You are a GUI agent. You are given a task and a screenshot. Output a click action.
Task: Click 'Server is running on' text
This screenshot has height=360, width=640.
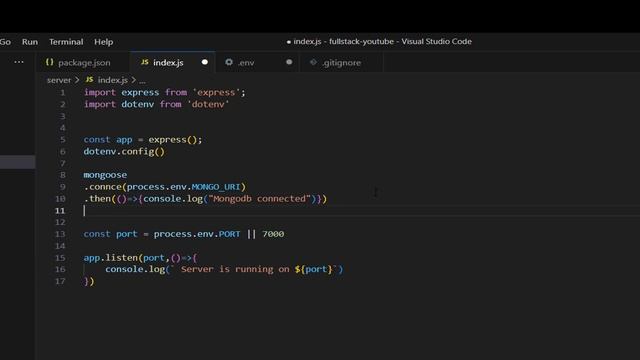[235, 269]
